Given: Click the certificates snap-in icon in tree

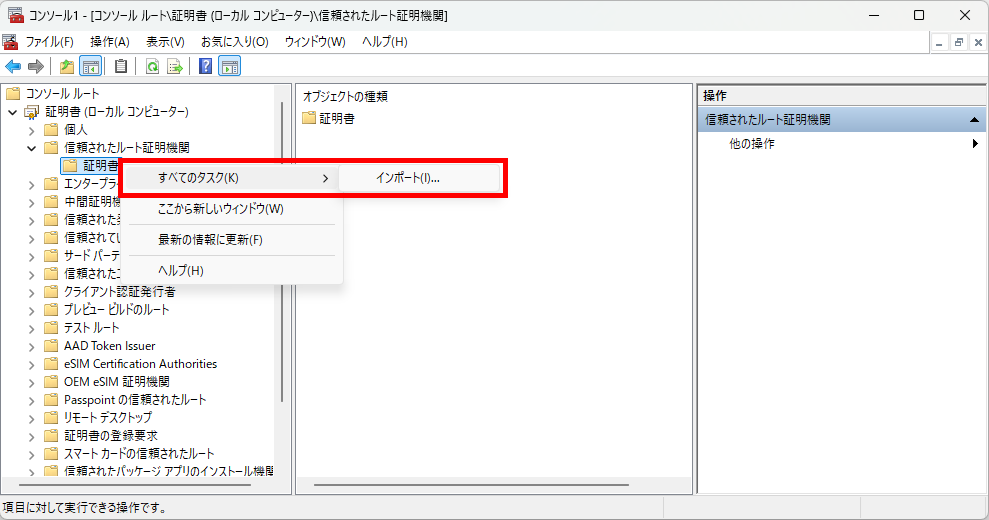Looking at the screenshot, I should (32, 112).
